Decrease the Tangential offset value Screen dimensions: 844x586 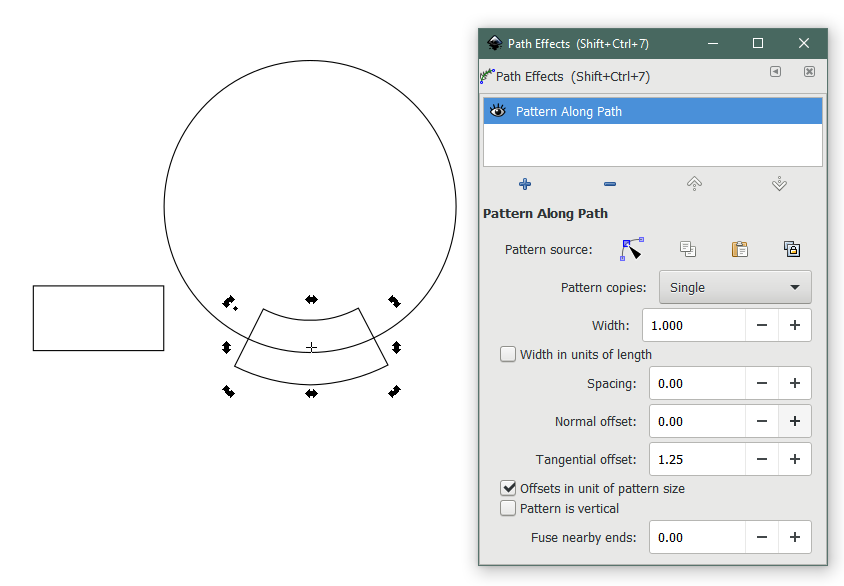[x=761, y=459]
